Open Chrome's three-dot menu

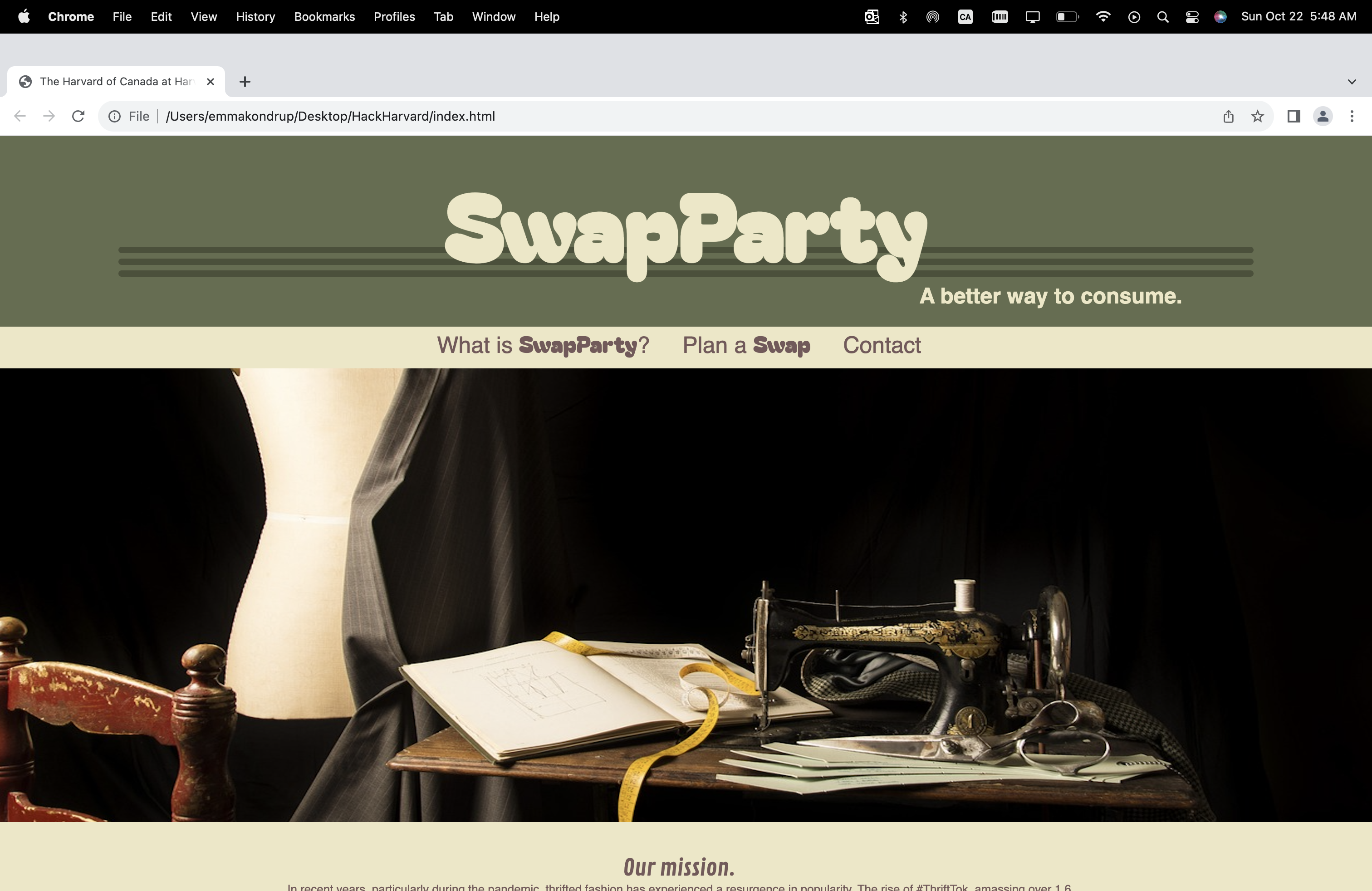[x=1351, y=117]
